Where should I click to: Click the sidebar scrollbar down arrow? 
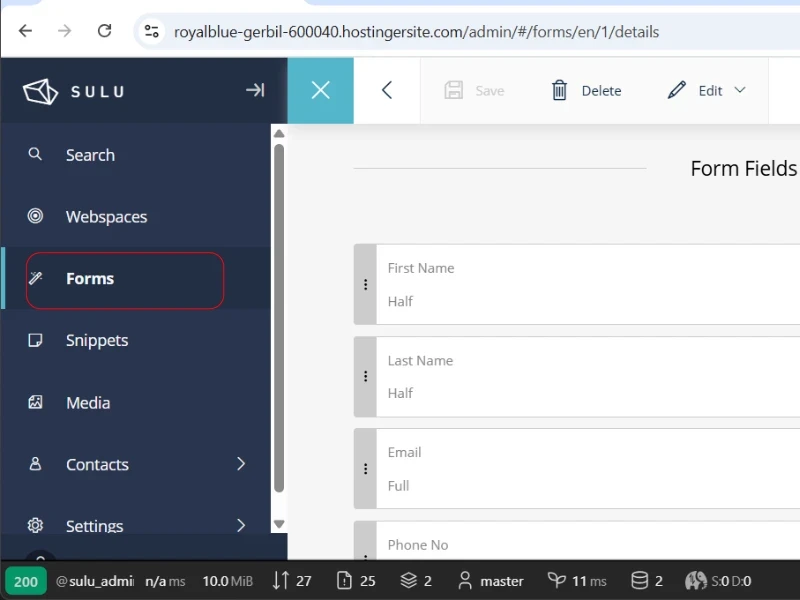click(279, 524)
